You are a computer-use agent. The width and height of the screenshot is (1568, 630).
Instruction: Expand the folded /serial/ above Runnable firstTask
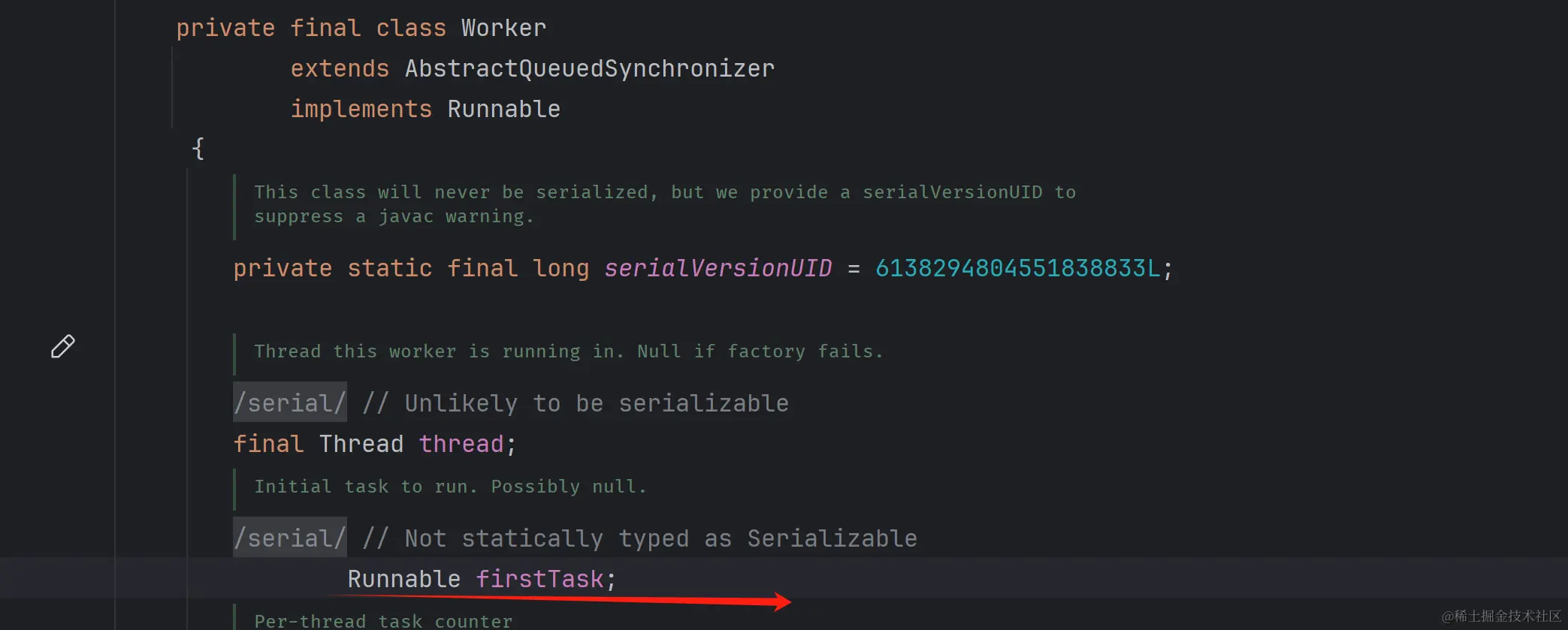(289, 538)
